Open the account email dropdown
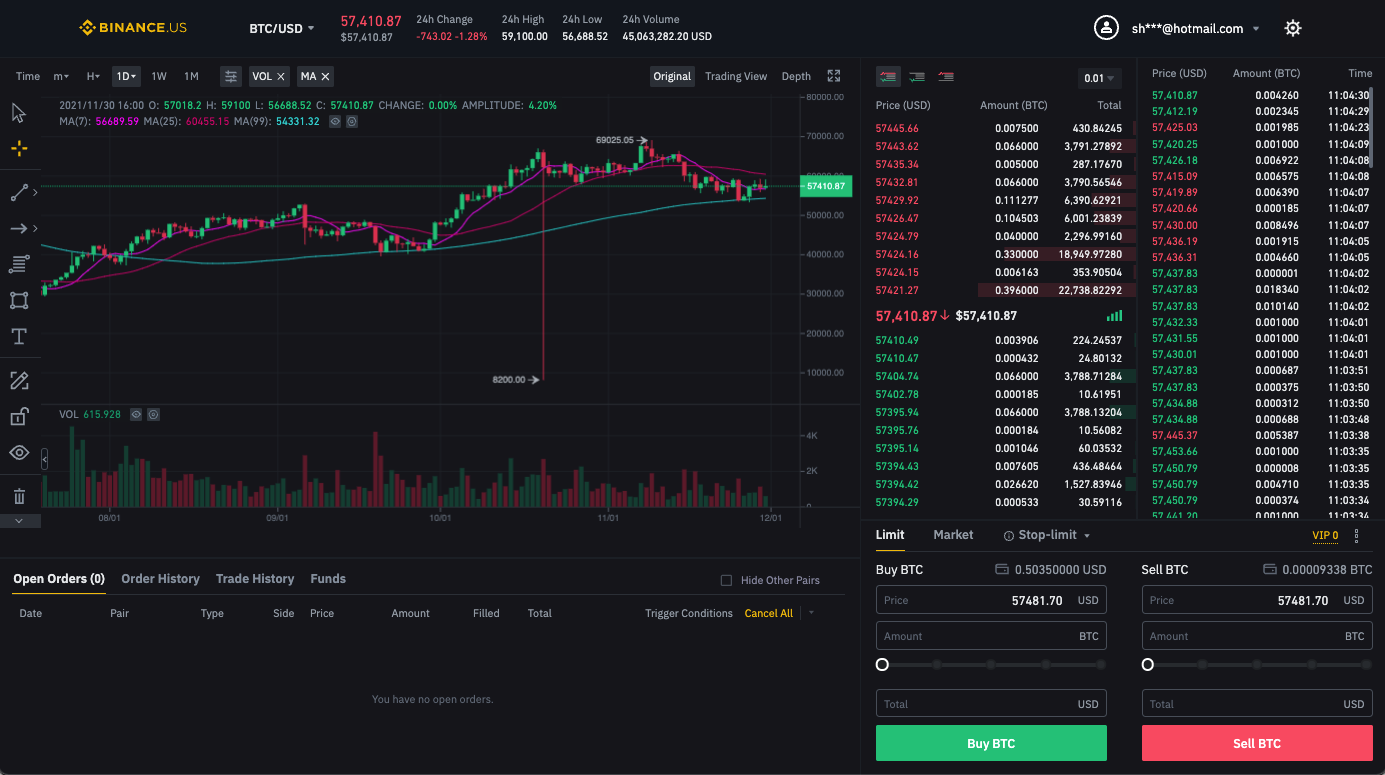Image resolution: width=1385 pixels, height=775 pixels. tap(1196, 29)
